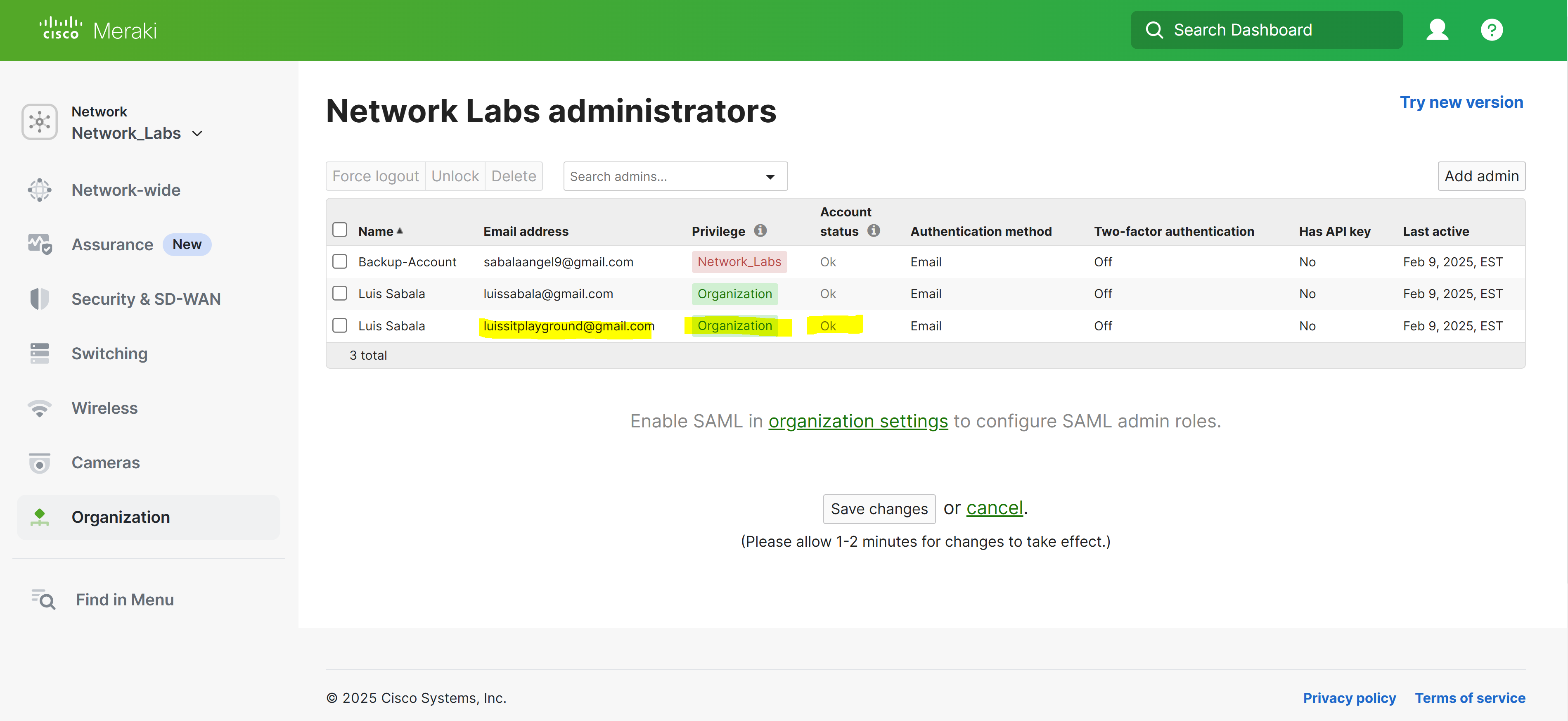Image resolution: width=1568 pixels, height=721 pixels.
Task: Click the Network_Labs privilege tag
Action: click(x=739, y=261)
